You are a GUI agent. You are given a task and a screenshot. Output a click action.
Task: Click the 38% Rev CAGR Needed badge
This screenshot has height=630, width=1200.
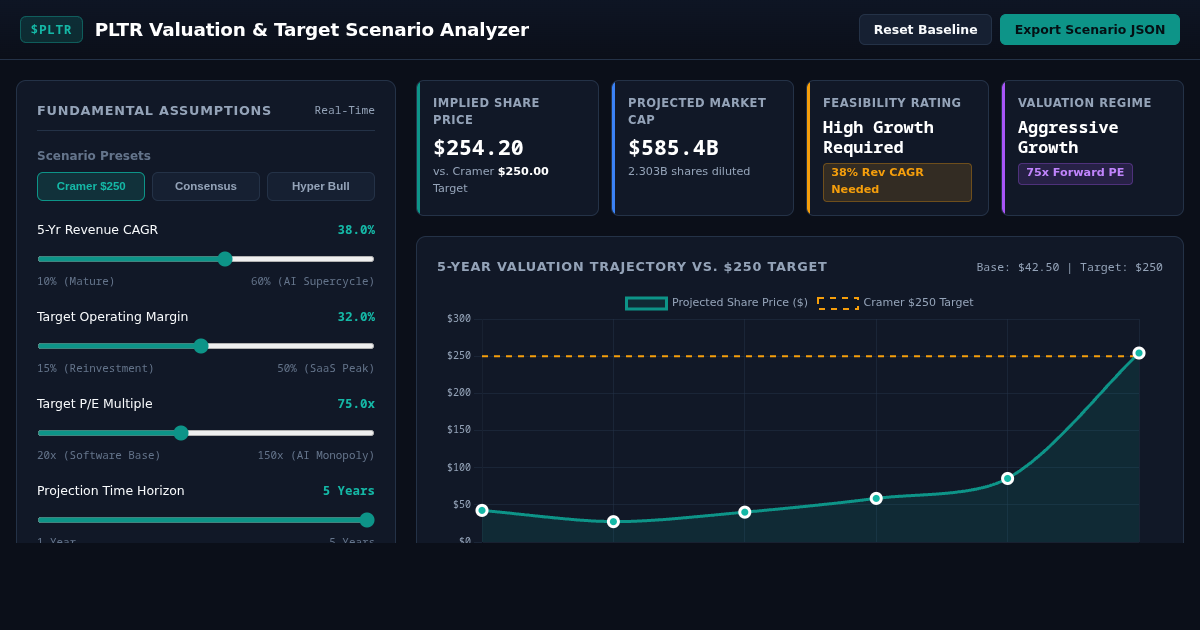(x=897, y=182)
